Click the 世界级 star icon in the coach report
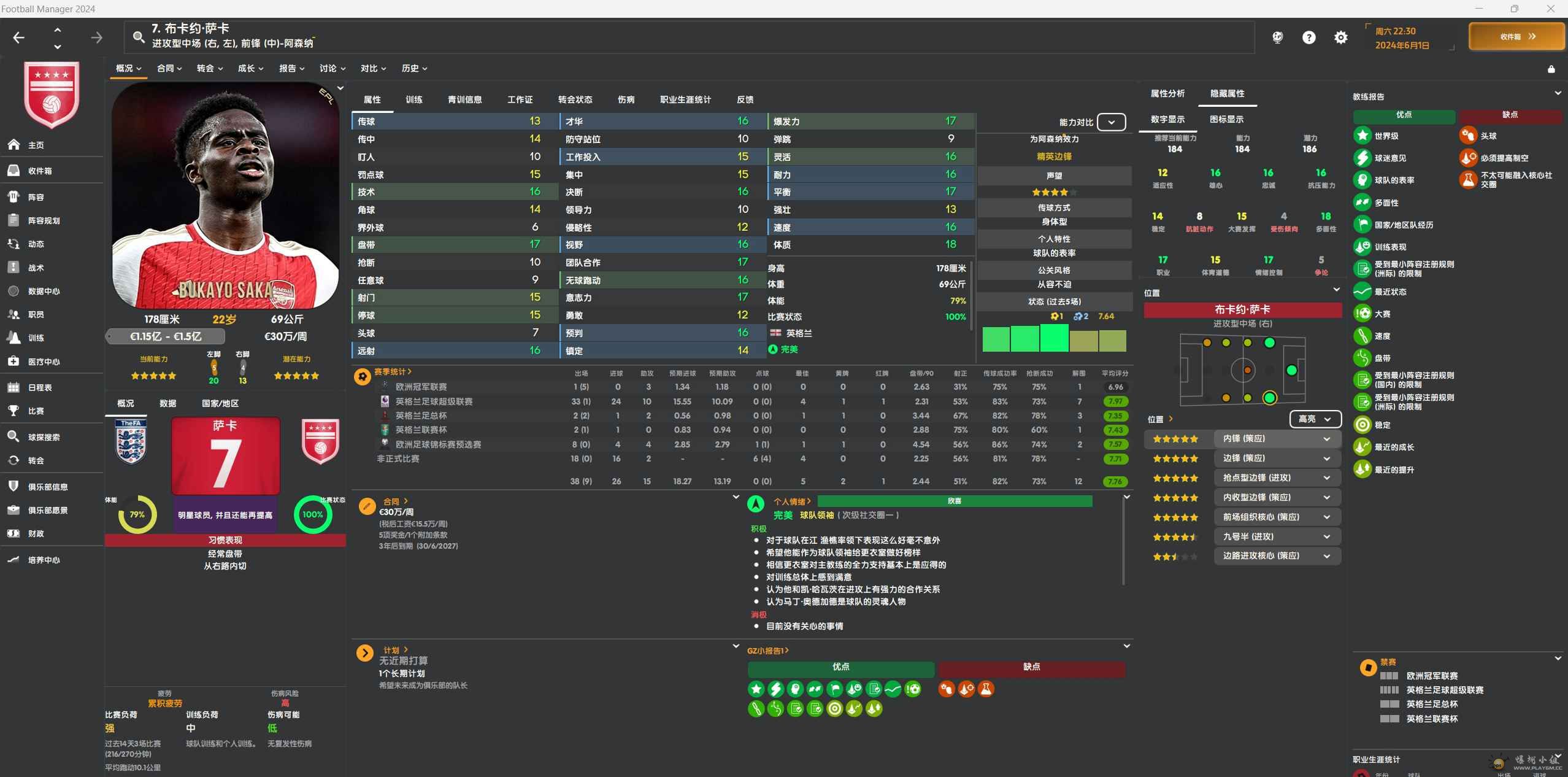1568x777 pixels. [1362, 136]
